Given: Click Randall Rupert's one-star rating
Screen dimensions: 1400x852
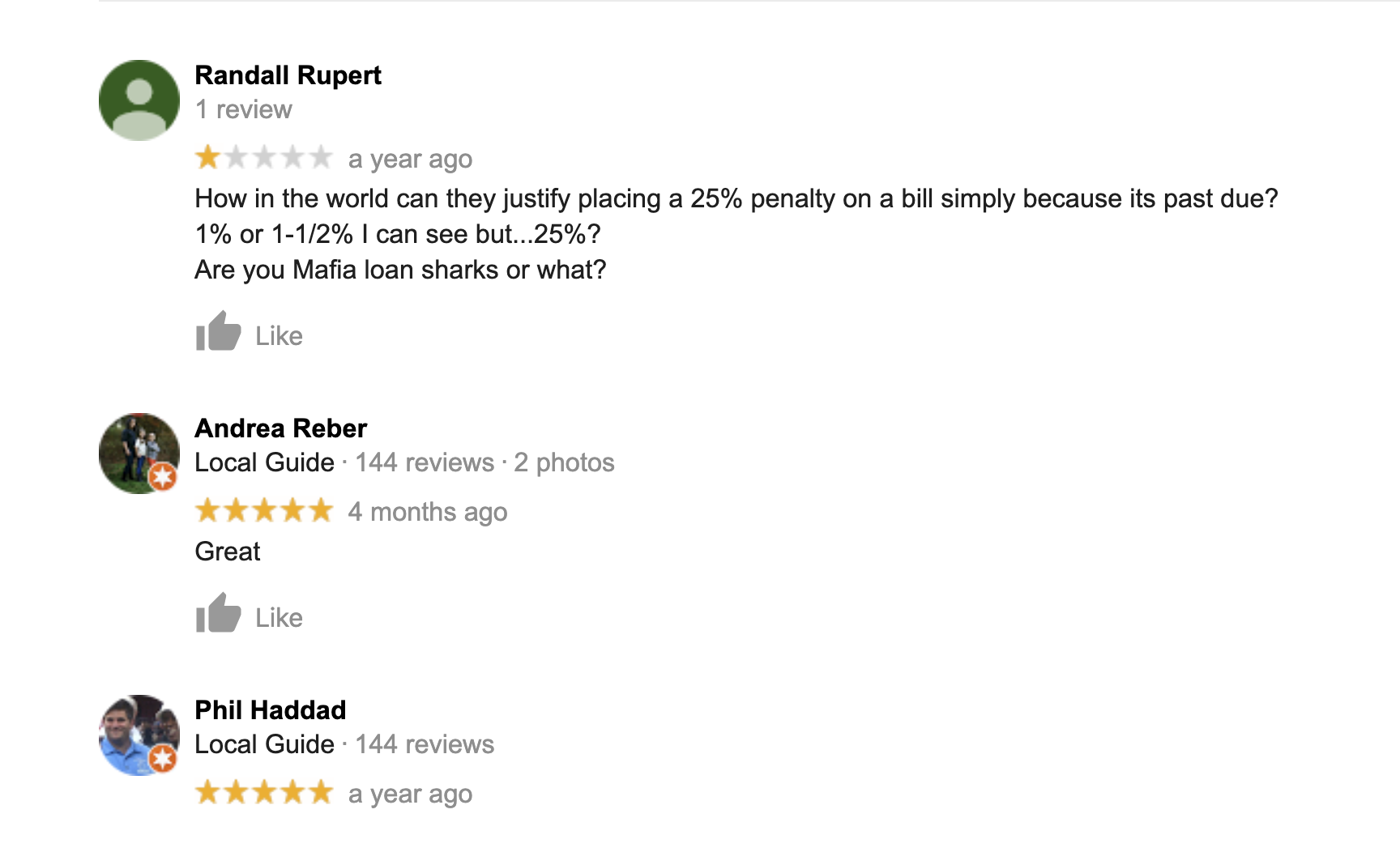Looking at the screenshot, I should pyautogui.click(x=263, y=157).
